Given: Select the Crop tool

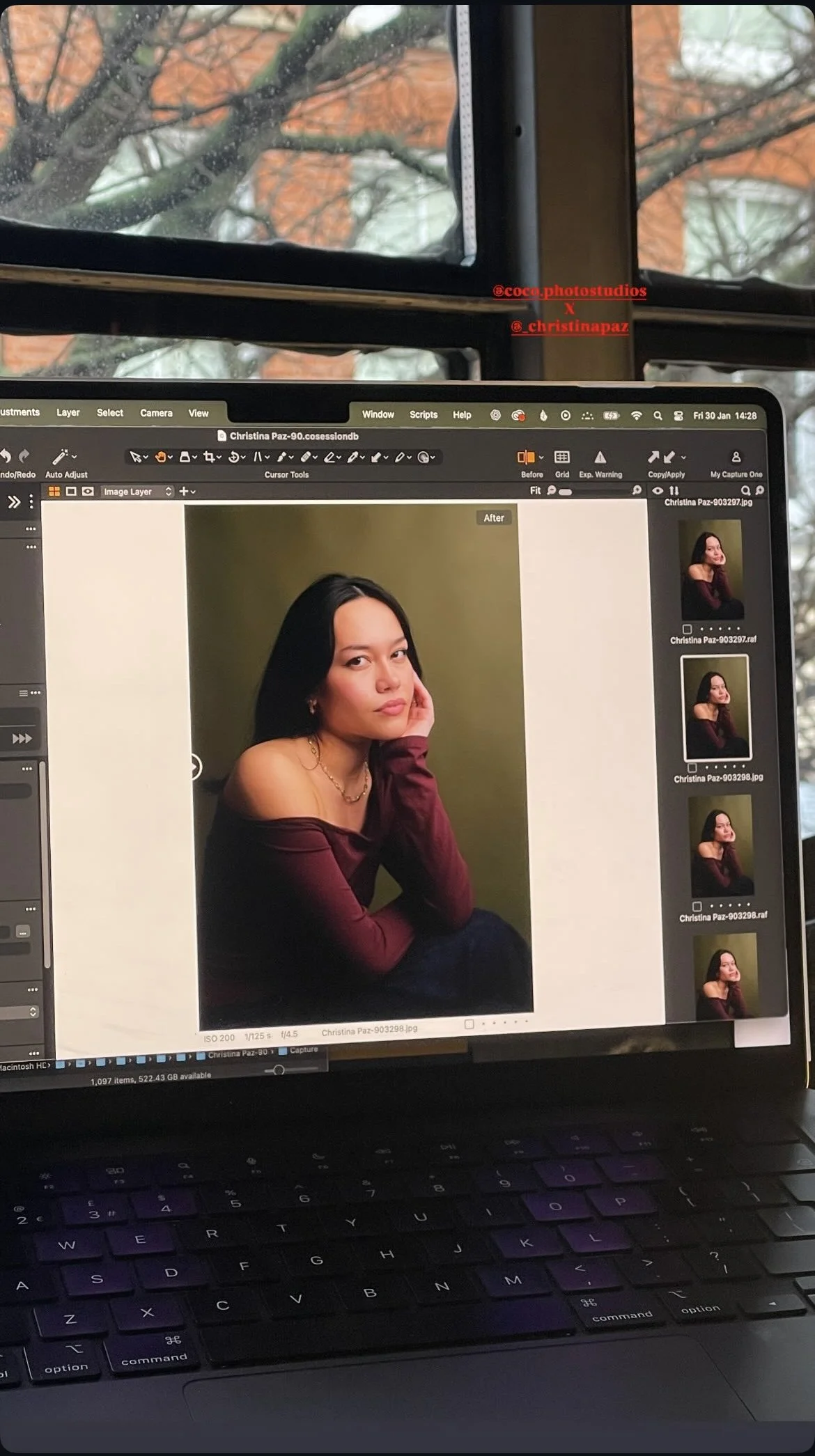Looking at the screenshot, I should click(208, 457).
